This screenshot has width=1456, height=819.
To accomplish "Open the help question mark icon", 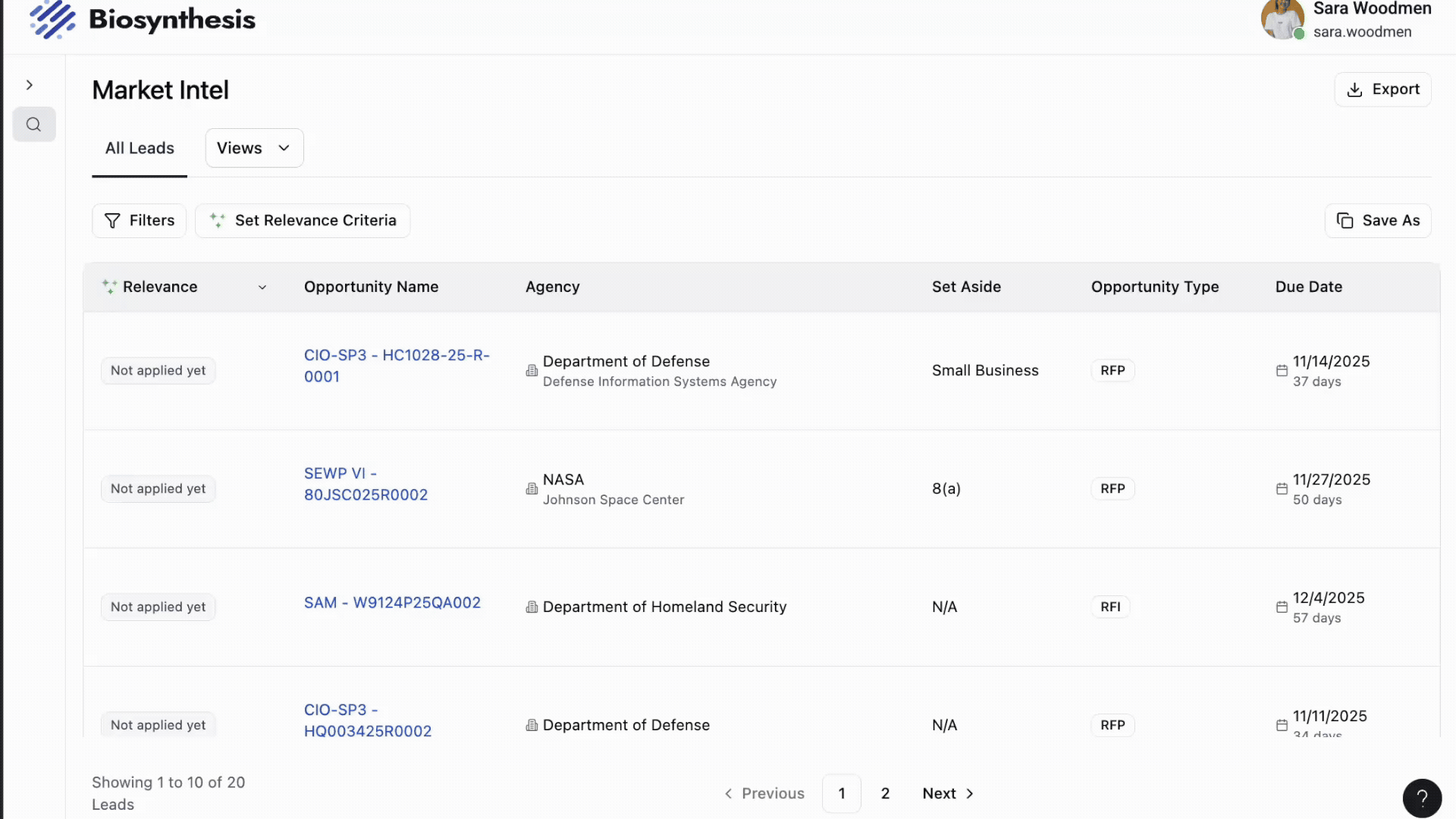I will 1422,798.
